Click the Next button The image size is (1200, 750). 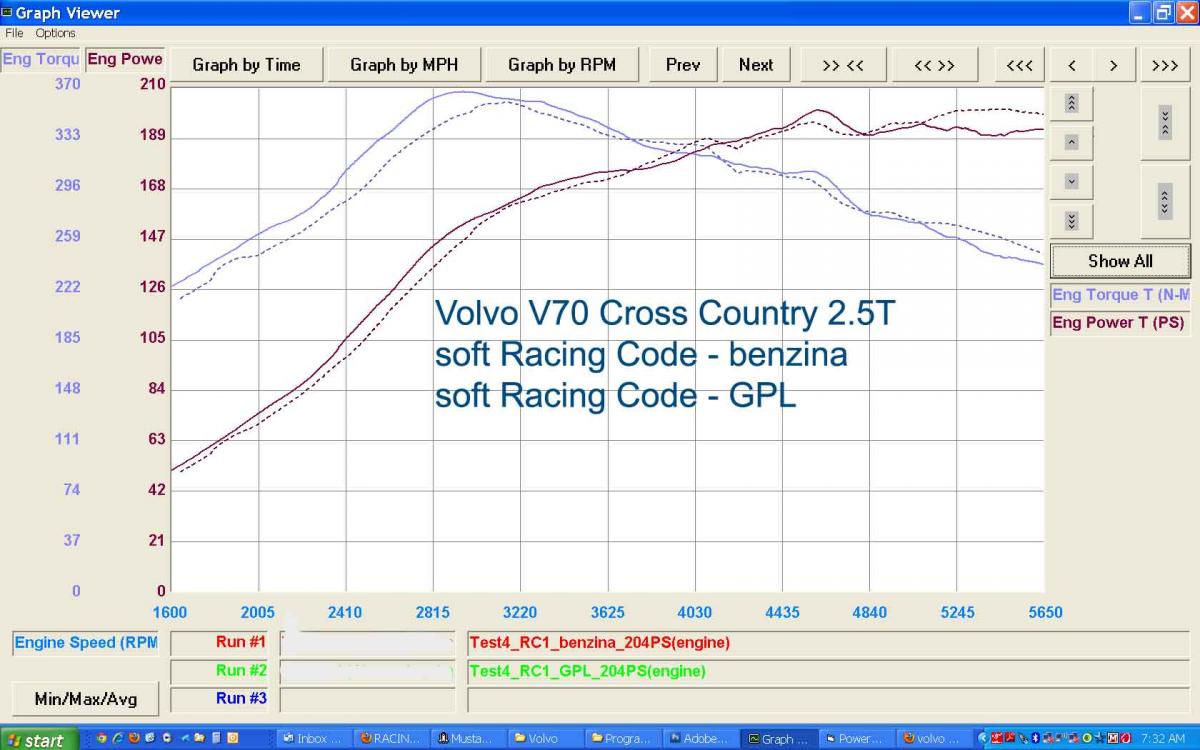756,65
